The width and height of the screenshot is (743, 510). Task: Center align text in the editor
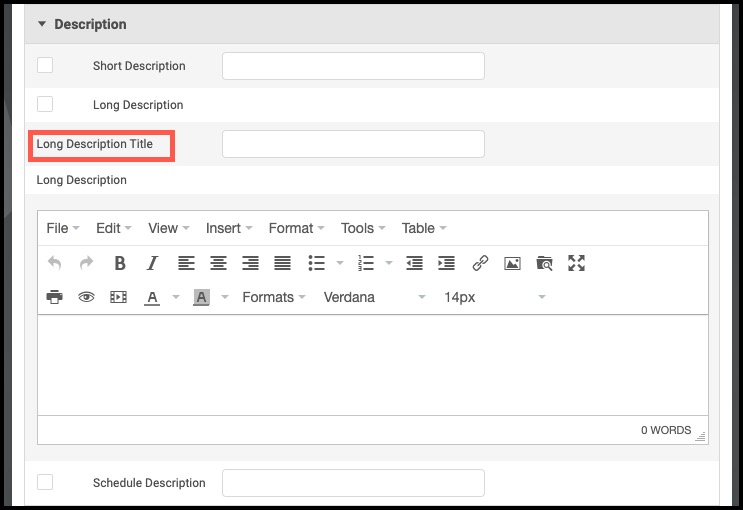(218, 263)
